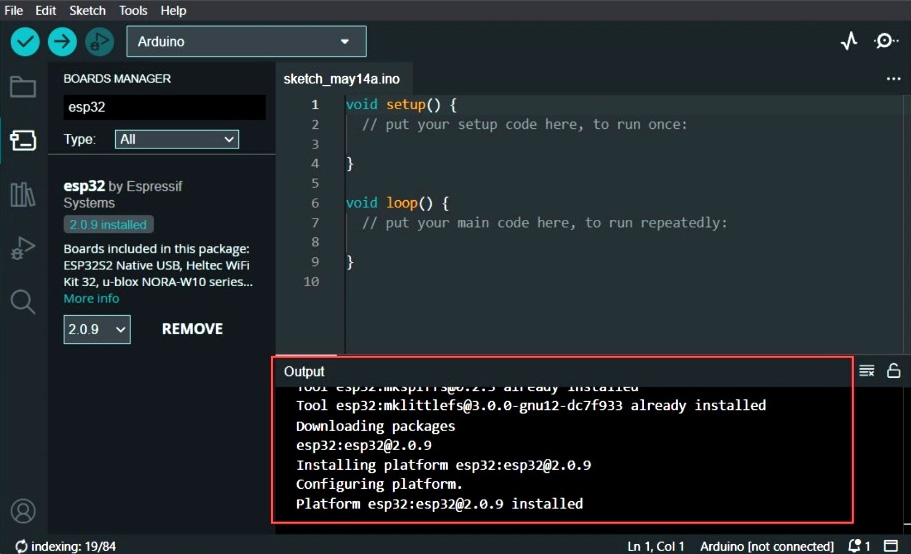Click the mklittlefs already installed output line
911x554 pixels.
click(531, 405)
